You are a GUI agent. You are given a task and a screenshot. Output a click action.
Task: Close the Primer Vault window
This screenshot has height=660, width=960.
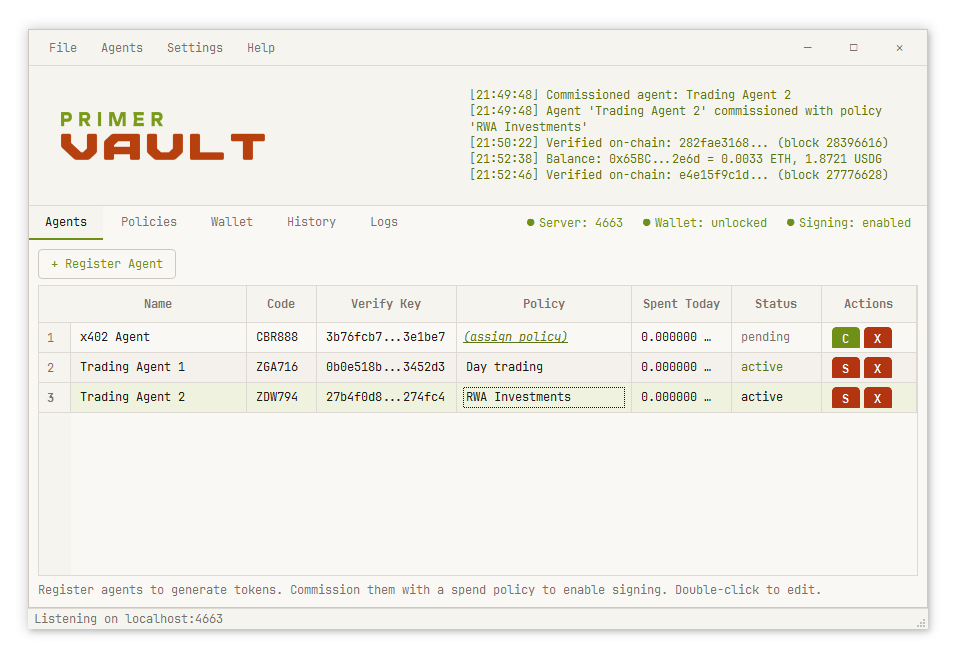[x=899, y=48]
